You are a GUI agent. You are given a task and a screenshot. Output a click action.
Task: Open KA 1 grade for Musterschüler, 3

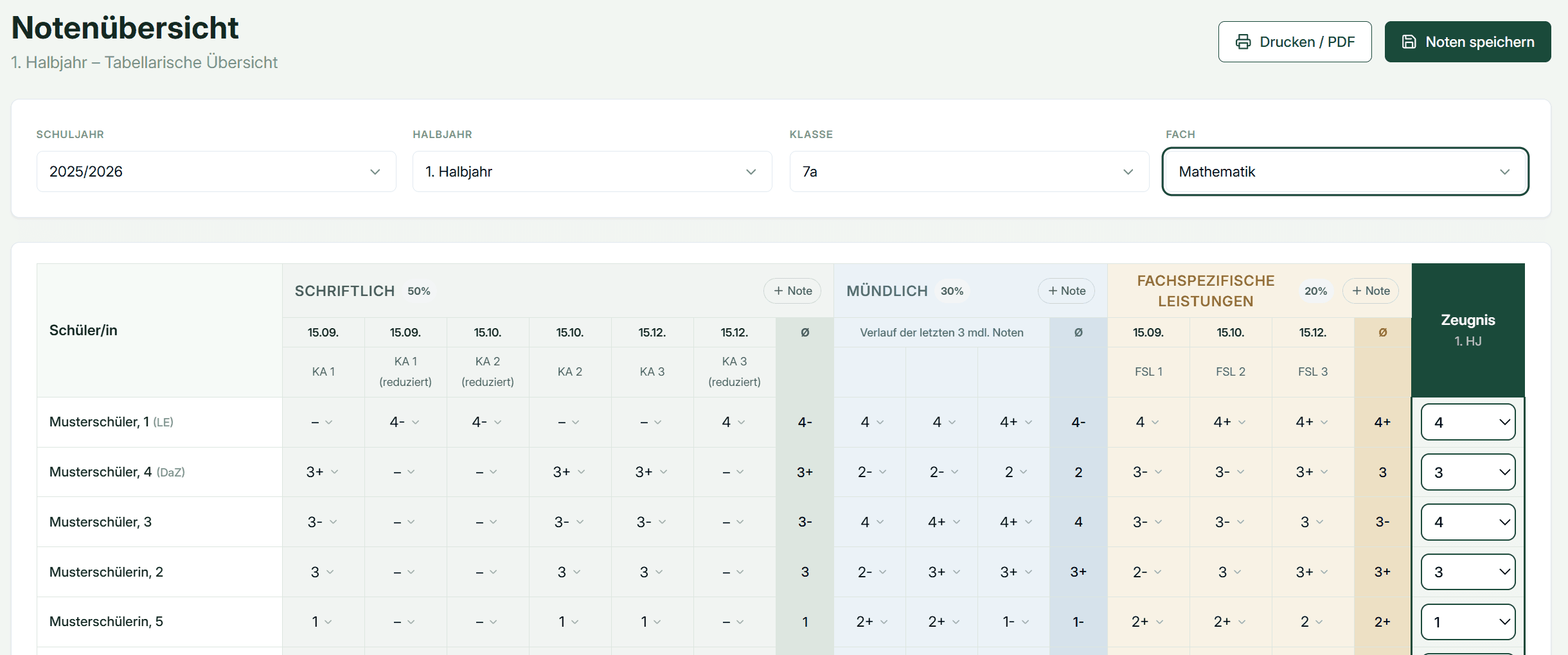[323, 522]
